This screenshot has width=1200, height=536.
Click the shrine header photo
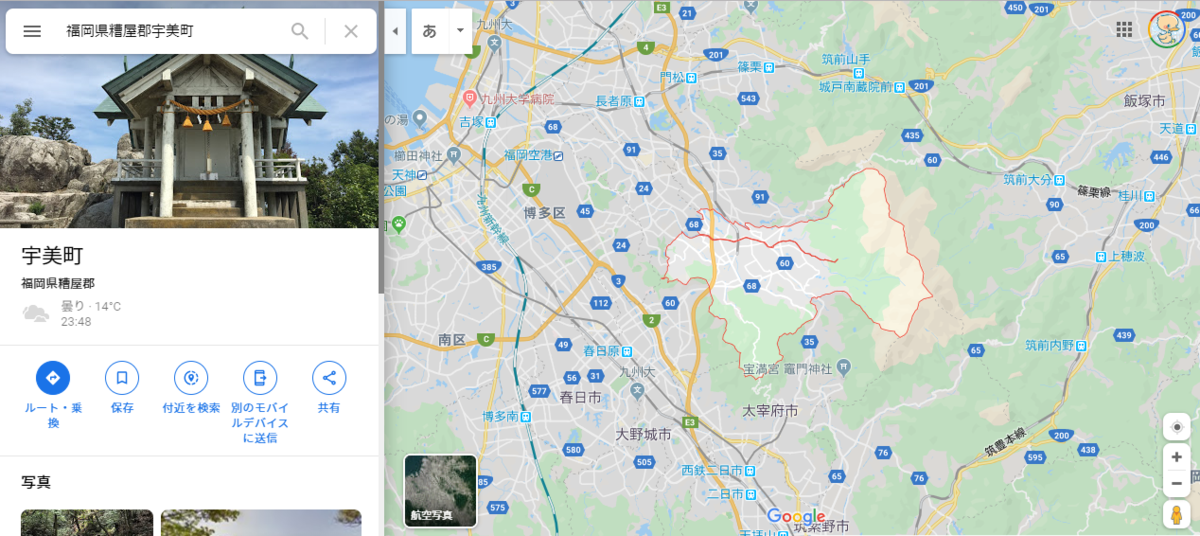point(189,141)
